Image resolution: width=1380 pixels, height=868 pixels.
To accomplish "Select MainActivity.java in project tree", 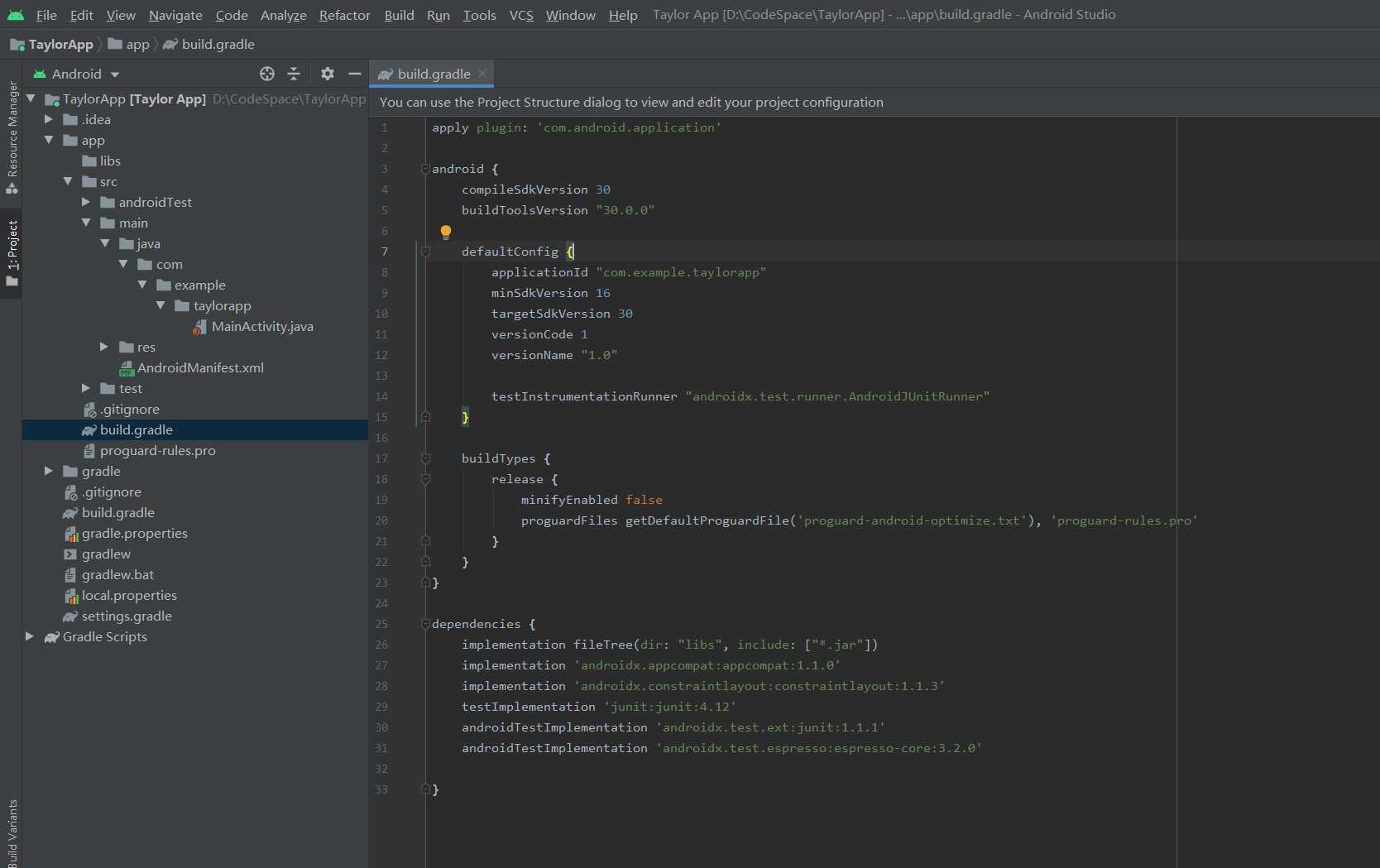I will (x=262, y=327).
